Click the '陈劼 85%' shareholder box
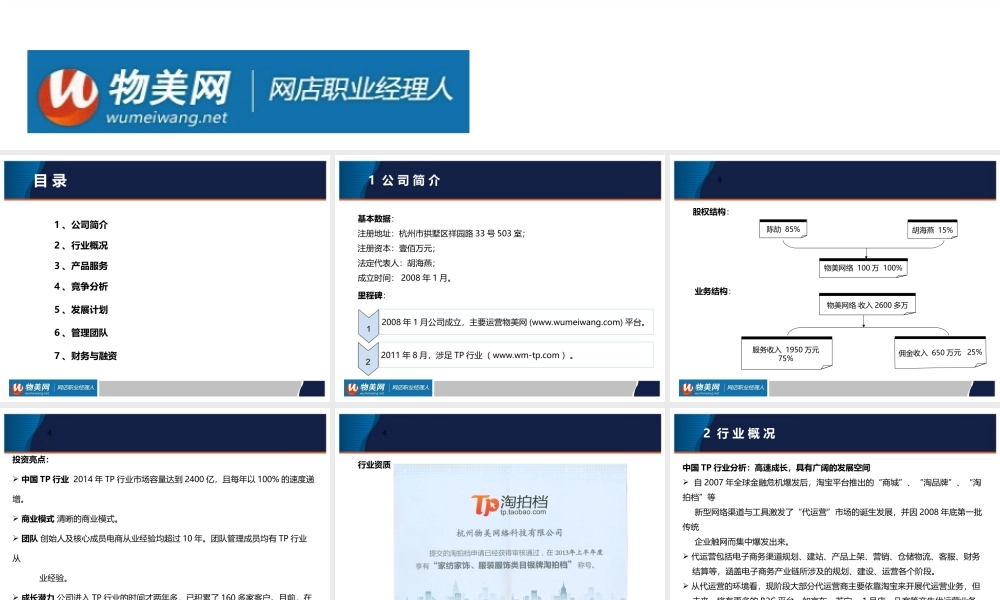 [783, 229]
